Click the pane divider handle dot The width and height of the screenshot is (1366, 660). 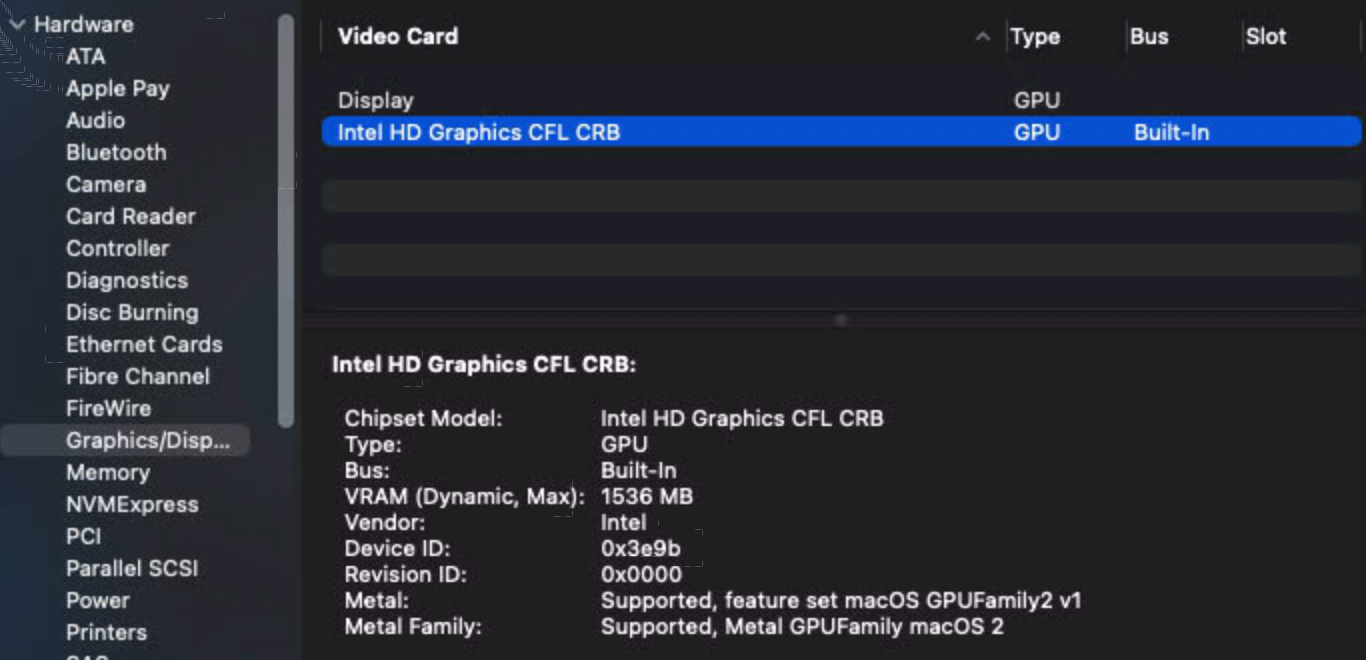[841, 320]
